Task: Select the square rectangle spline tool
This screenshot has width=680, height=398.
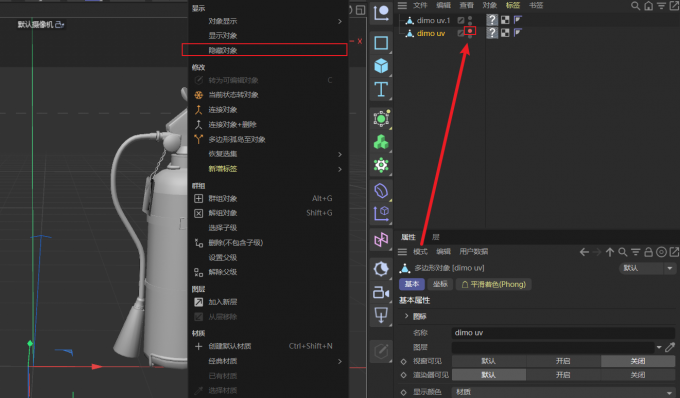Action: [x=381, y=43]
